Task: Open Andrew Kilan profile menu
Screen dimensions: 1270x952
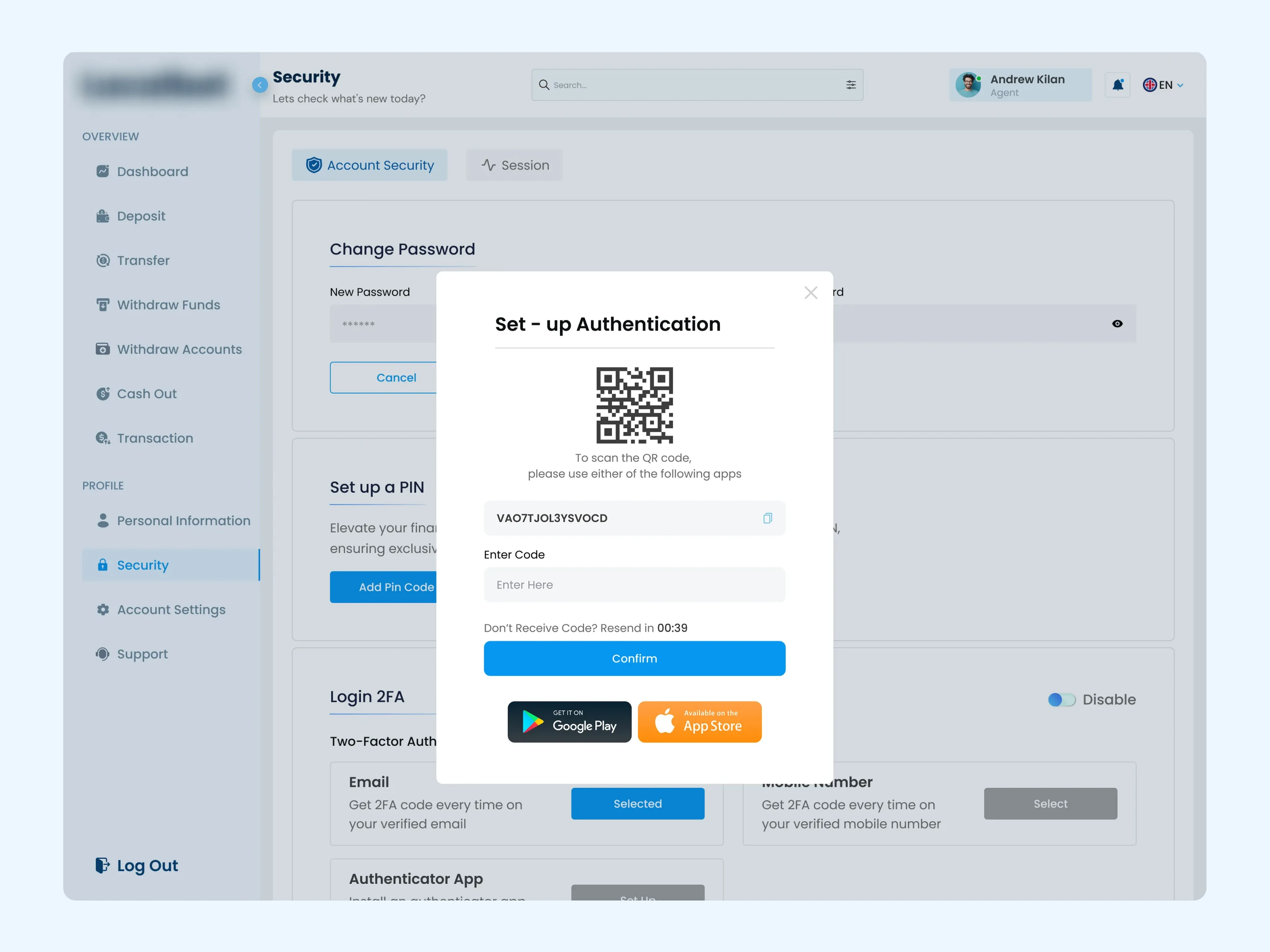Action: tap(1020, 85)
